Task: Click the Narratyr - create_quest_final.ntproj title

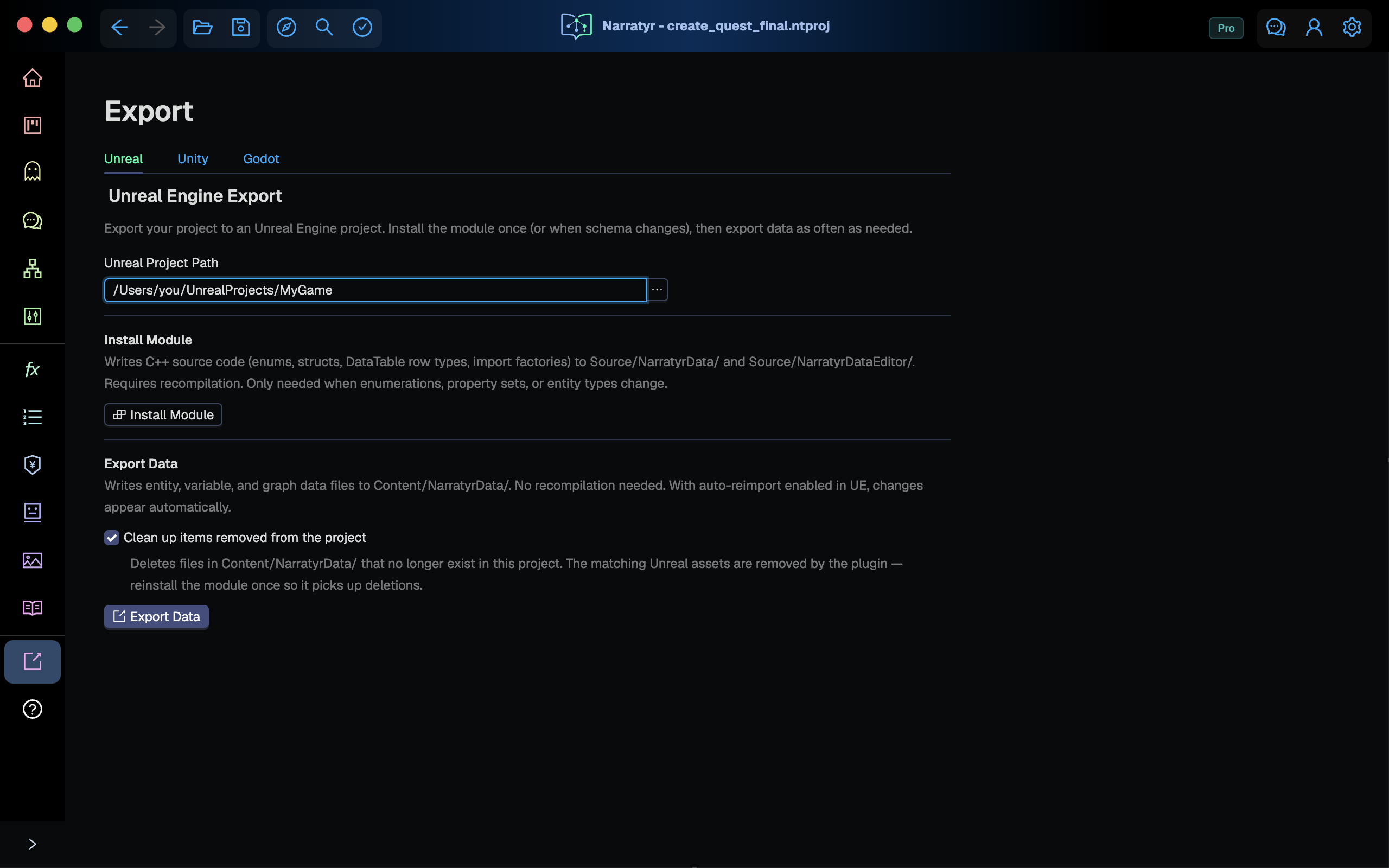Action: pyautogui.click(x=716, y=26)
